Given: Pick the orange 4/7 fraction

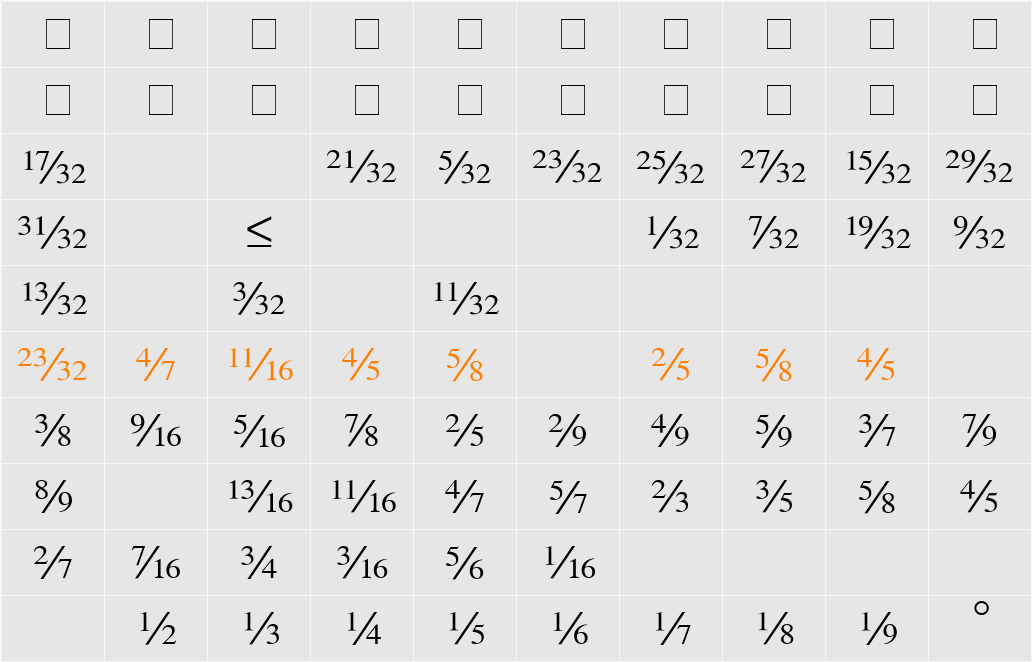Looking at the screenshot, I should (157, 365).
